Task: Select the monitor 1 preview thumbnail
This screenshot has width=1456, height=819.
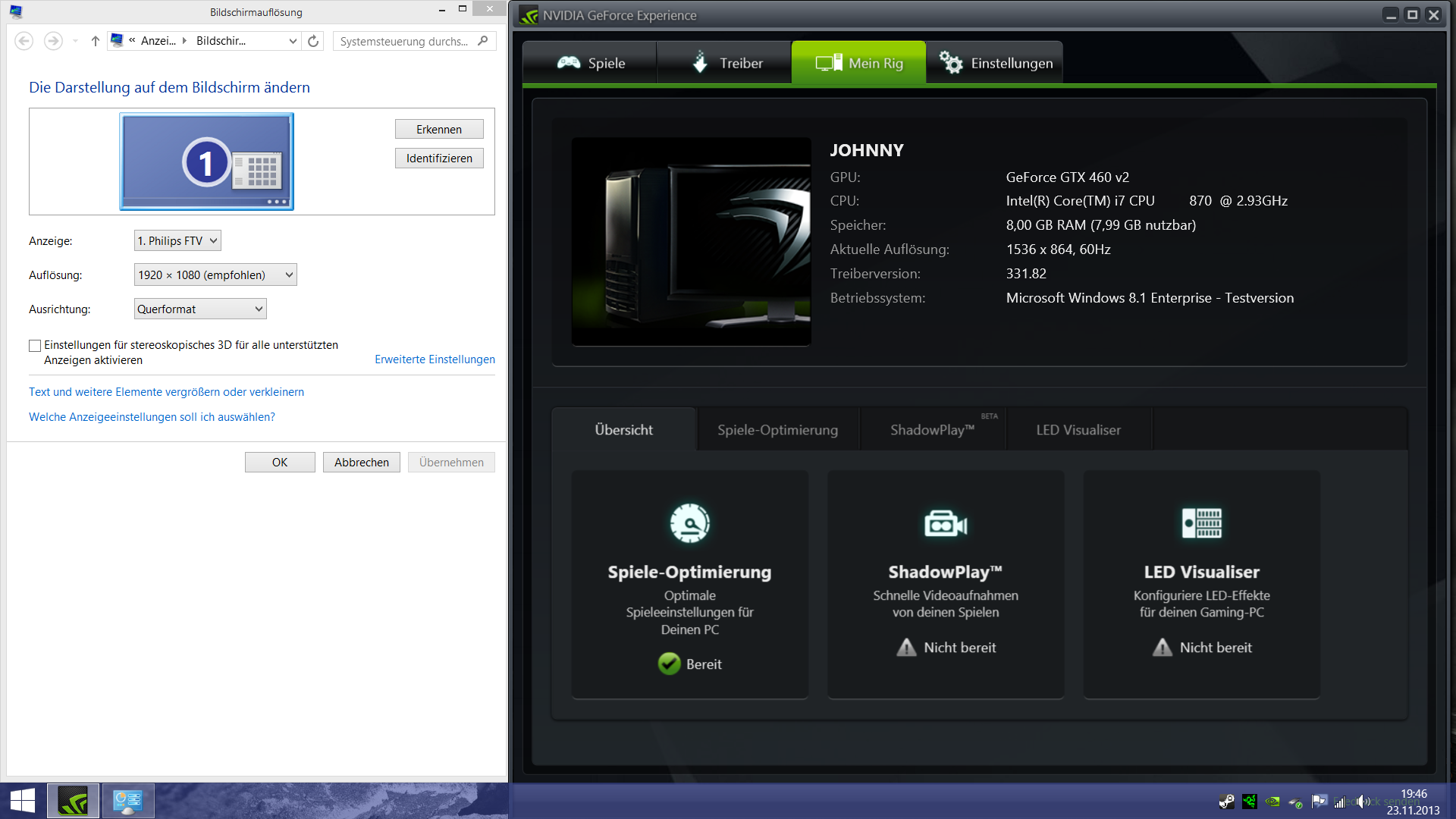Action: pyautogui.click(x=206, y=162)
